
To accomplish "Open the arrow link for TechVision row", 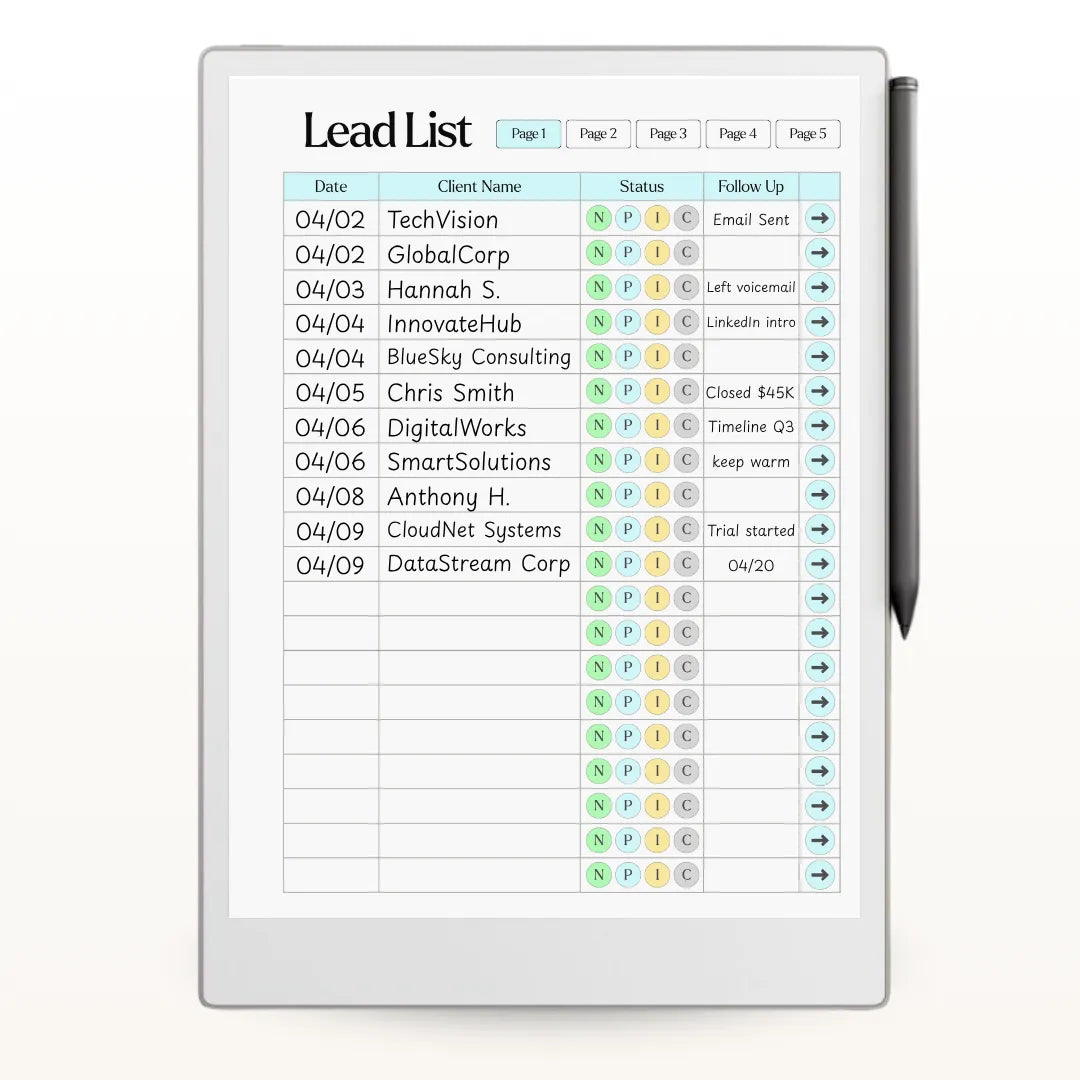I will [x=820, y=218].
